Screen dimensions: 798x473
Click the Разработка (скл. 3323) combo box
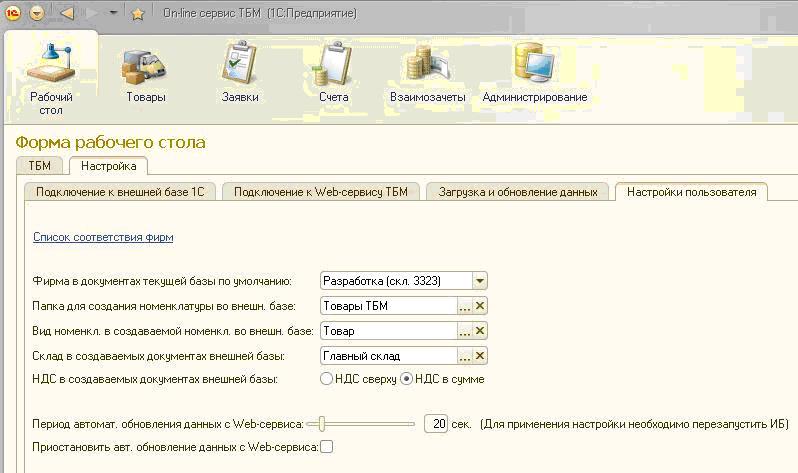click(404, 281)
